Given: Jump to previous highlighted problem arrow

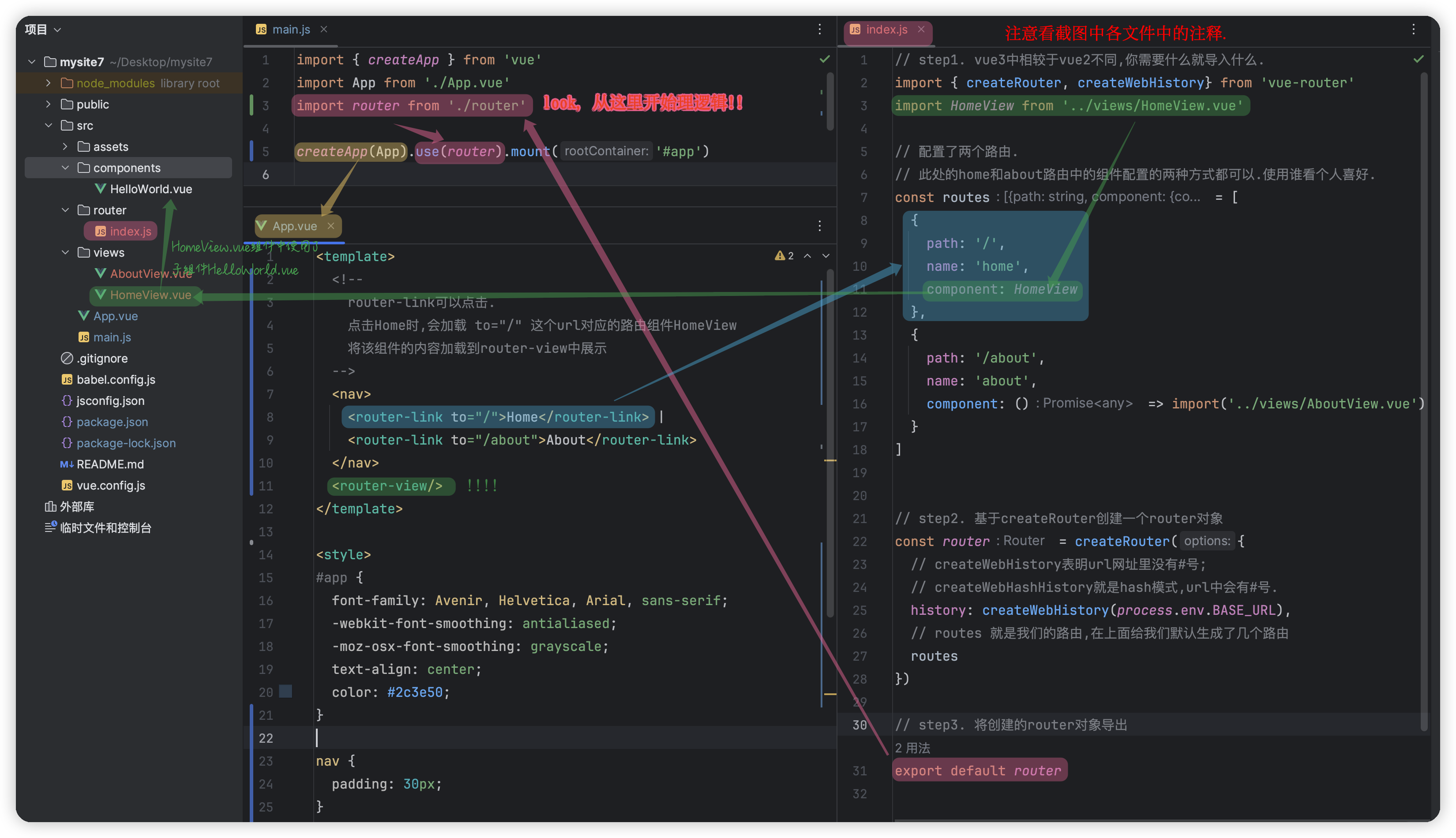Looking at the screenshot, I should pos(807,255).
